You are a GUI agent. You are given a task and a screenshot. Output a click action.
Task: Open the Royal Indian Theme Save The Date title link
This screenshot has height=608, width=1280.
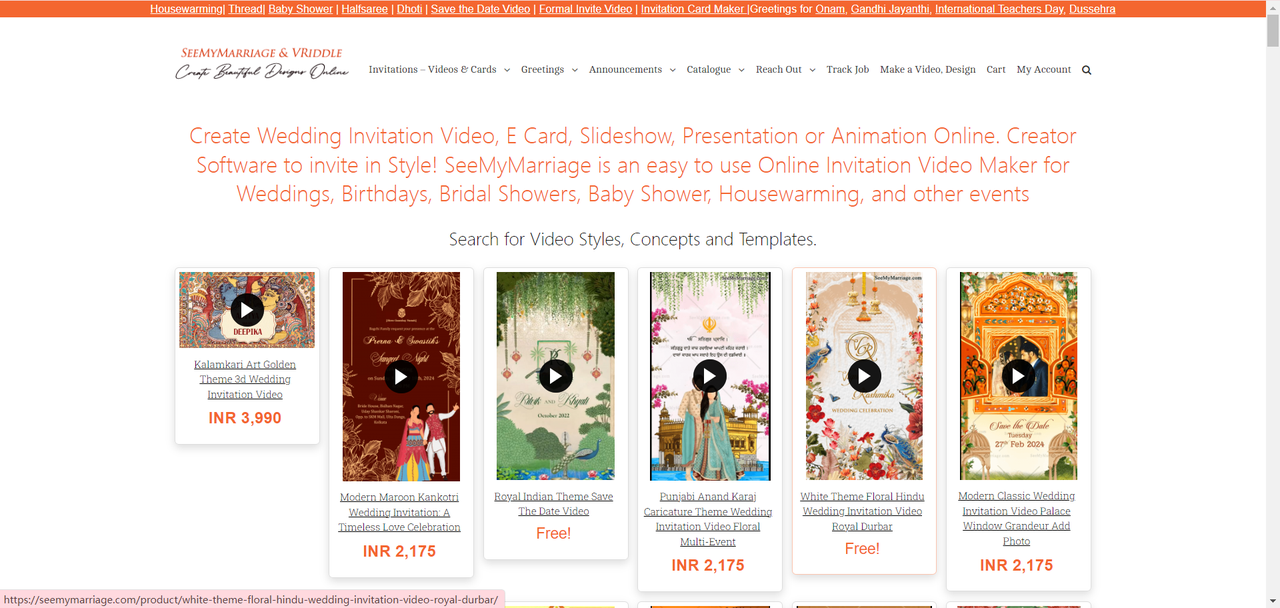[x=554, y=504]
